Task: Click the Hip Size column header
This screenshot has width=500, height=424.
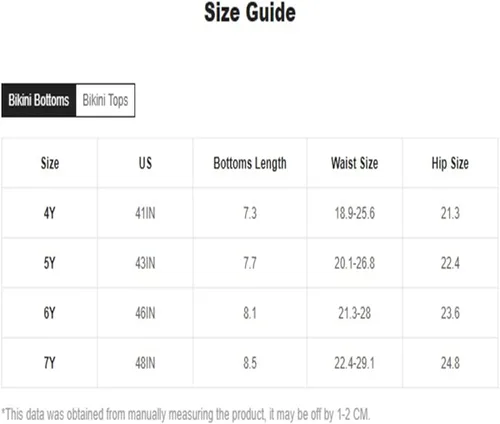Action: (x=450, y=164)
